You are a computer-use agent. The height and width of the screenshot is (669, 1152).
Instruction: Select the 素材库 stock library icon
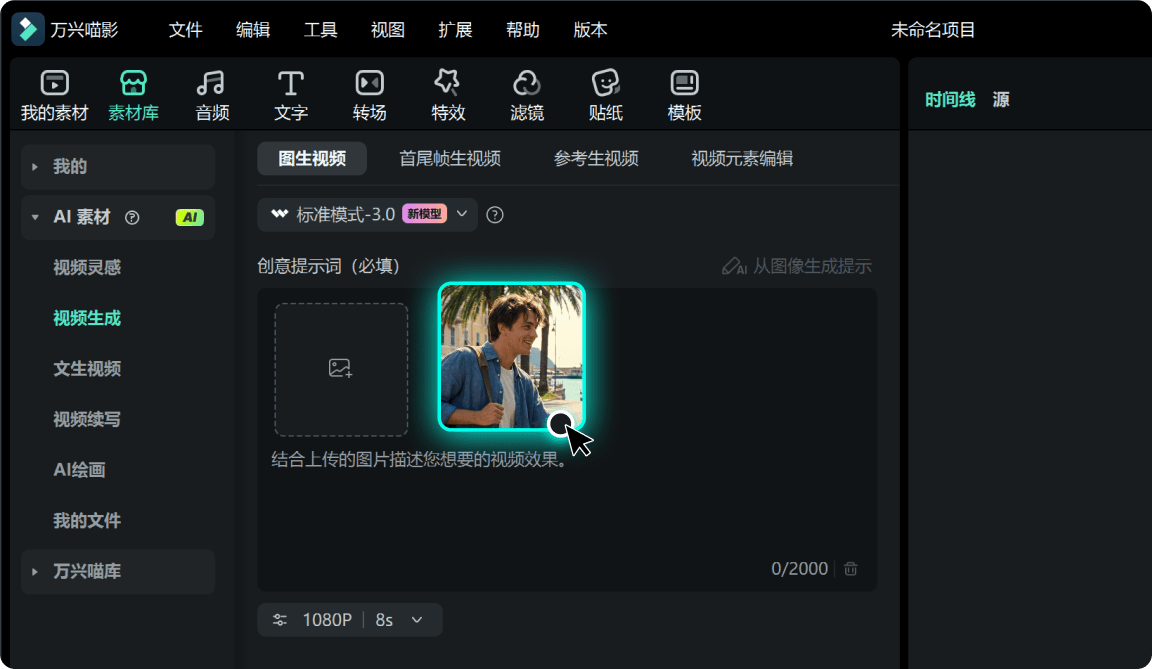tap(133, 83)
